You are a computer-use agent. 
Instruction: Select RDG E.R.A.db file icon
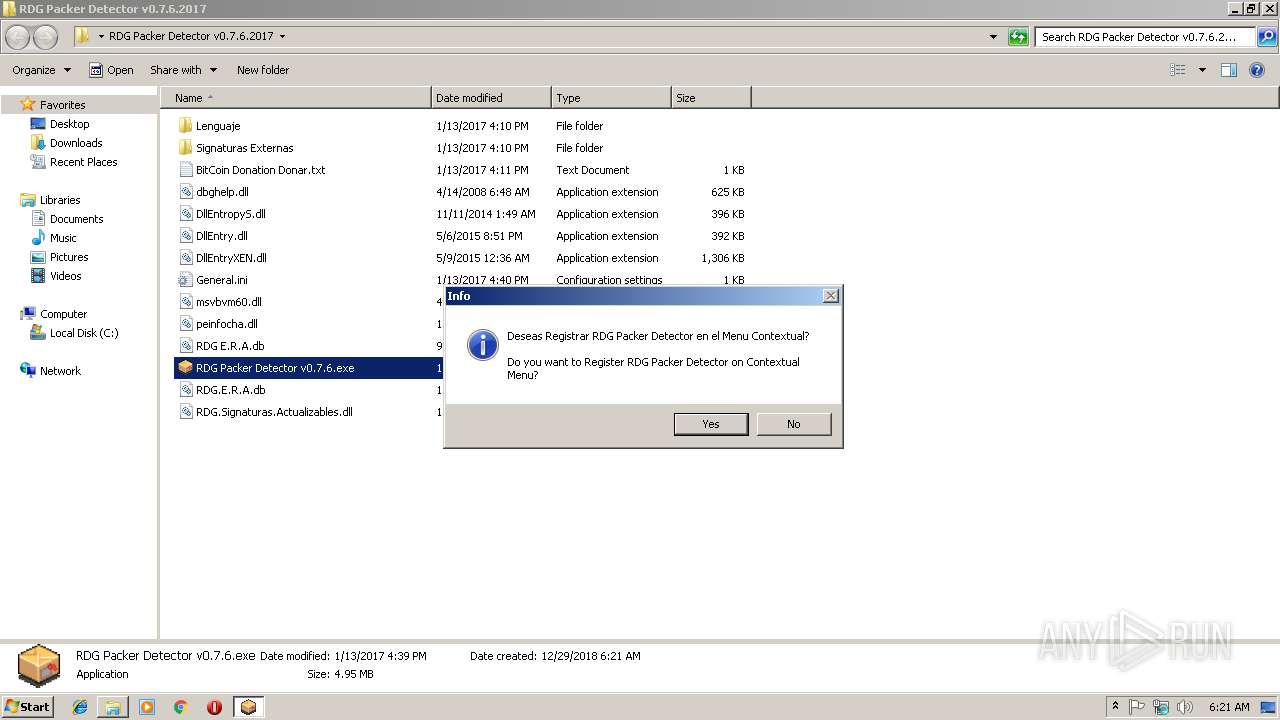(185, 346)
